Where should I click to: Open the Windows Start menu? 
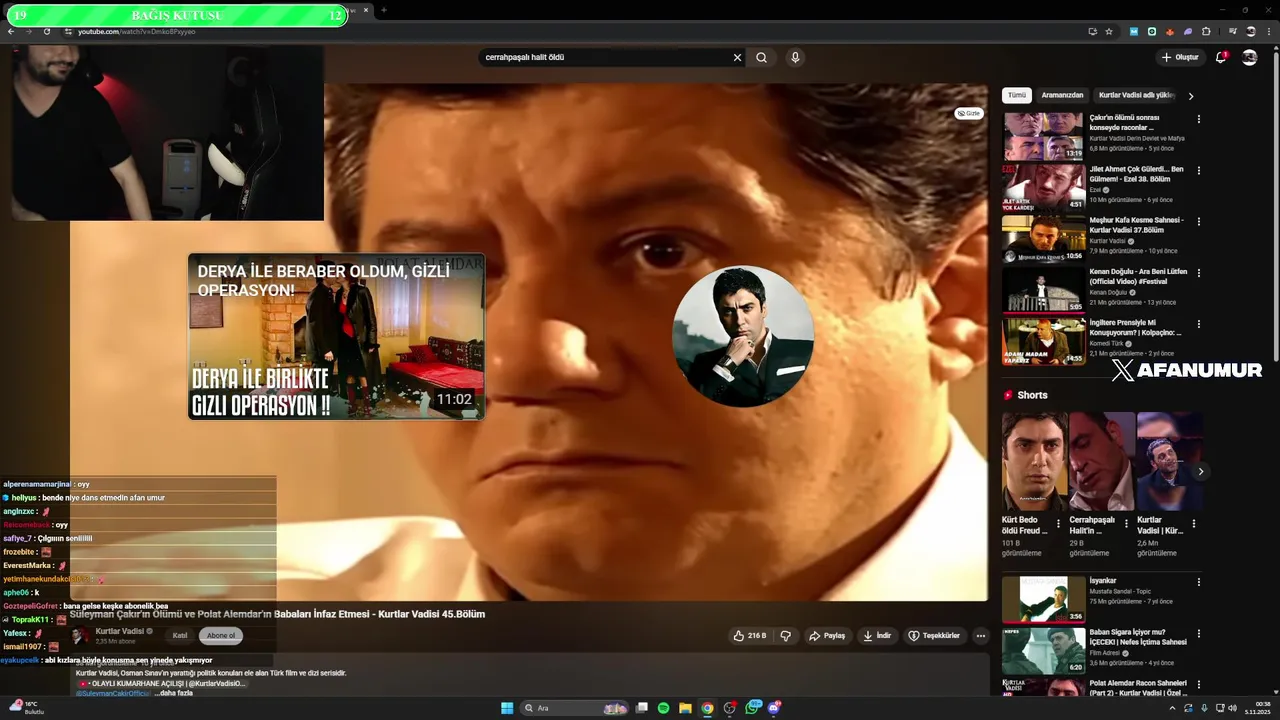pyautogui.click(x=507, y=708)
